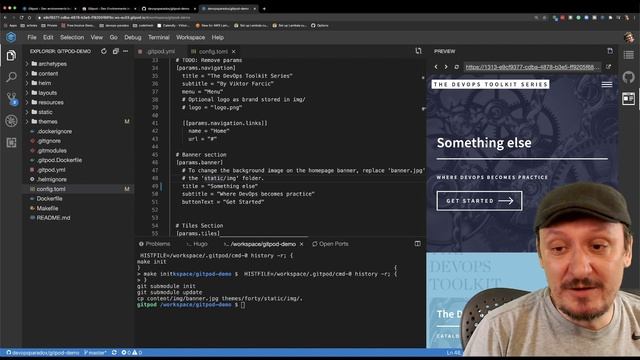The height and width of the screenshot is (360, 640).
Task: Refresh the Explorer file tree
Action: click(104, 51)
